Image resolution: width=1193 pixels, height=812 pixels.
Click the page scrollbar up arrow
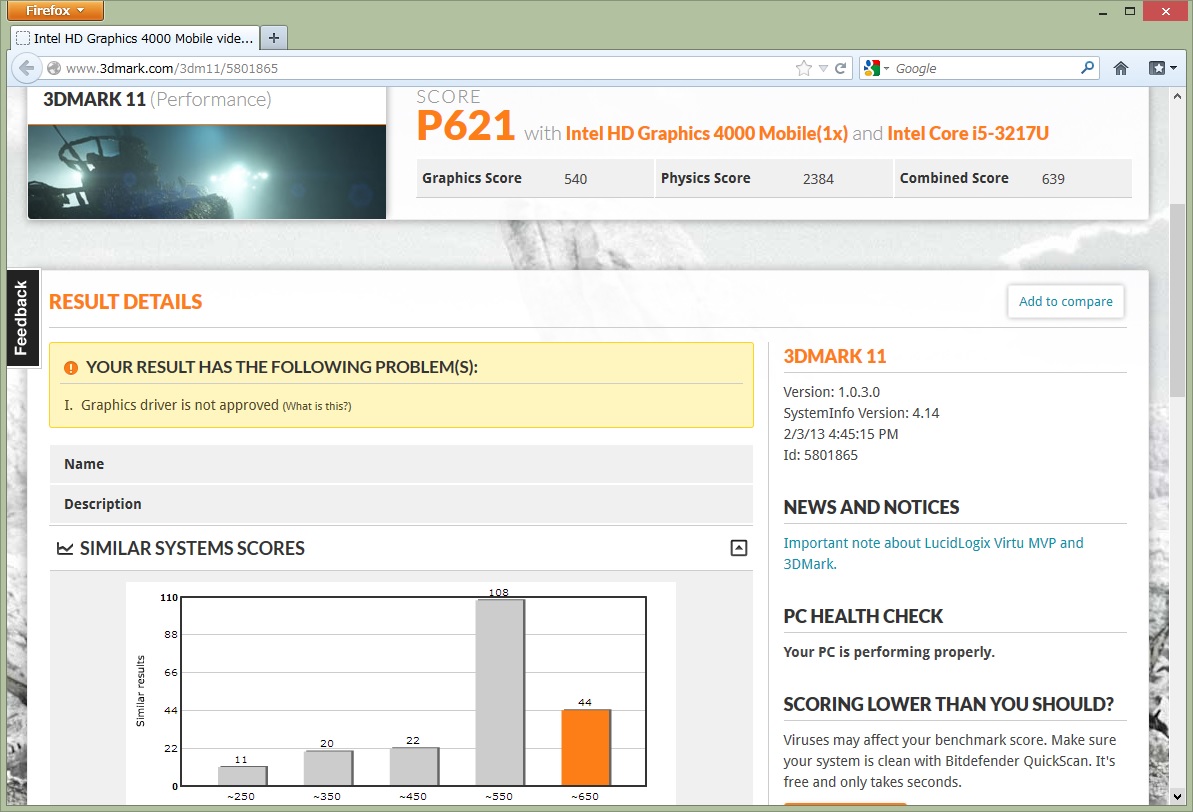click(1178, 97)
